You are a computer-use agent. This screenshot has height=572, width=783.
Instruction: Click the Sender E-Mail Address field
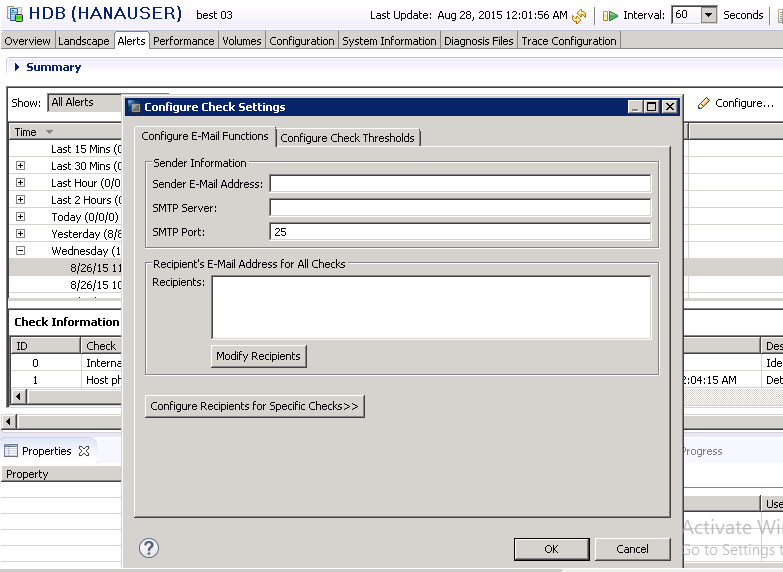[x=460, y=184]
